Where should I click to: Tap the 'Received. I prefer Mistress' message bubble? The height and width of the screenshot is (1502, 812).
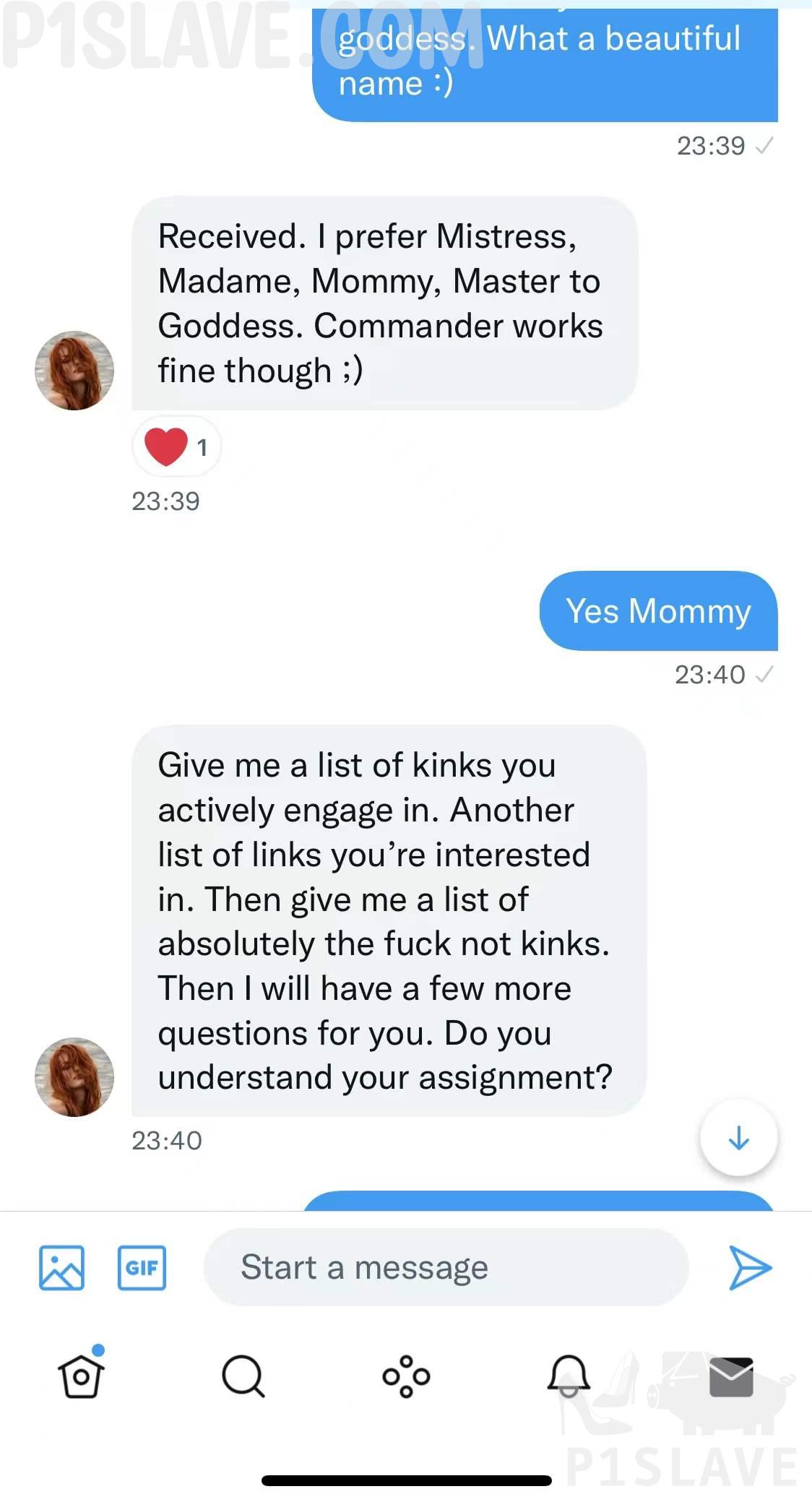(384, 303)
